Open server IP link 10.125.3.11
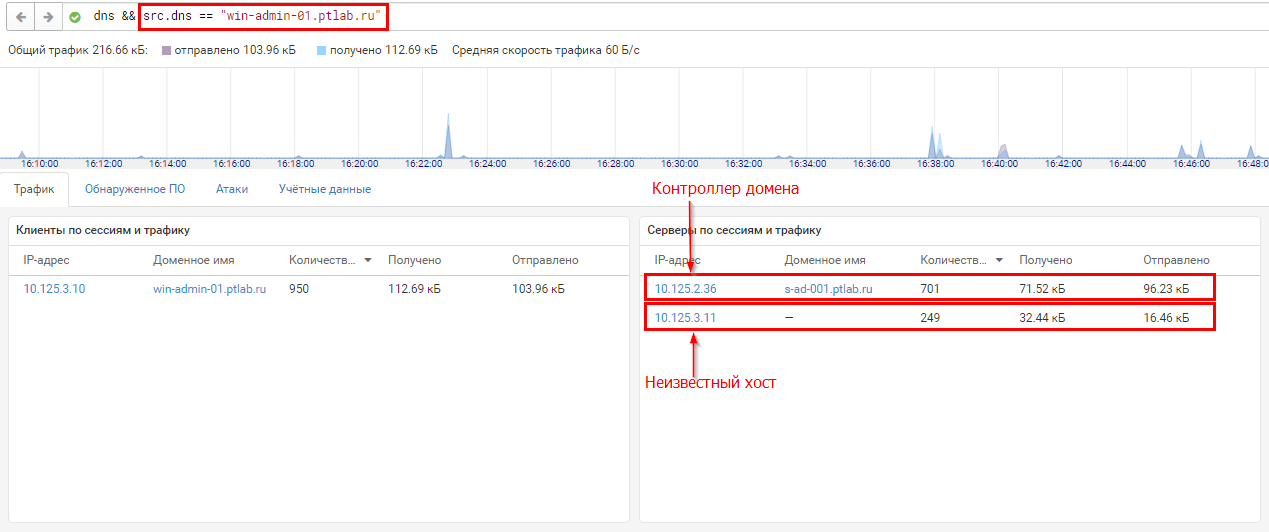This screenshot has width=1269, height=532. tap(686, 319)
